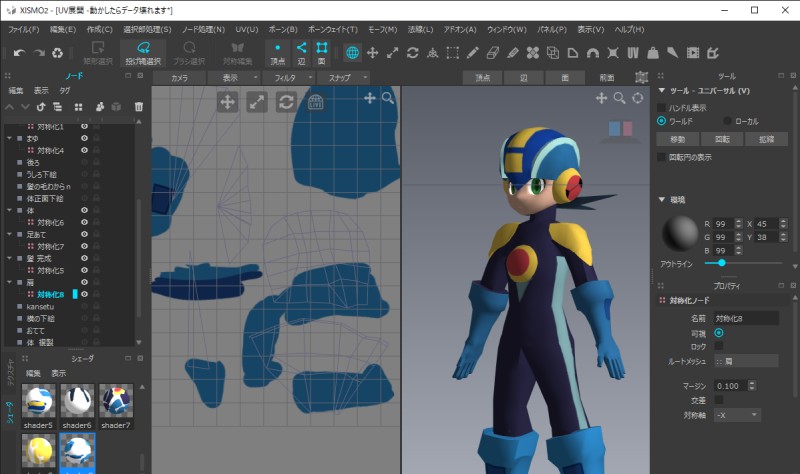The image size is (800, 474).
Task: Collapse the 環境 section
Action: pos(661,199)
